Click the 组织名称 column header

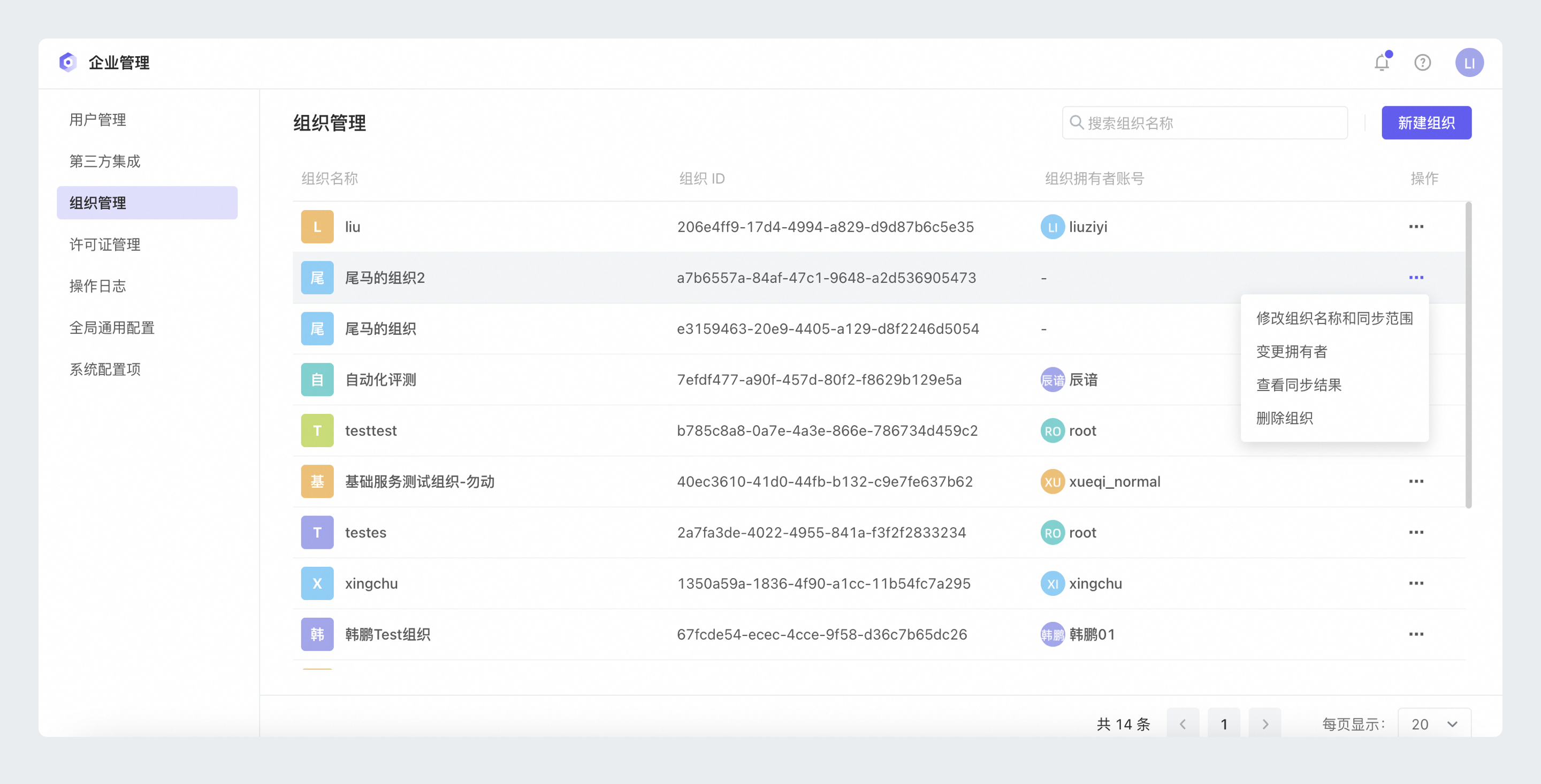click(330, 178)
